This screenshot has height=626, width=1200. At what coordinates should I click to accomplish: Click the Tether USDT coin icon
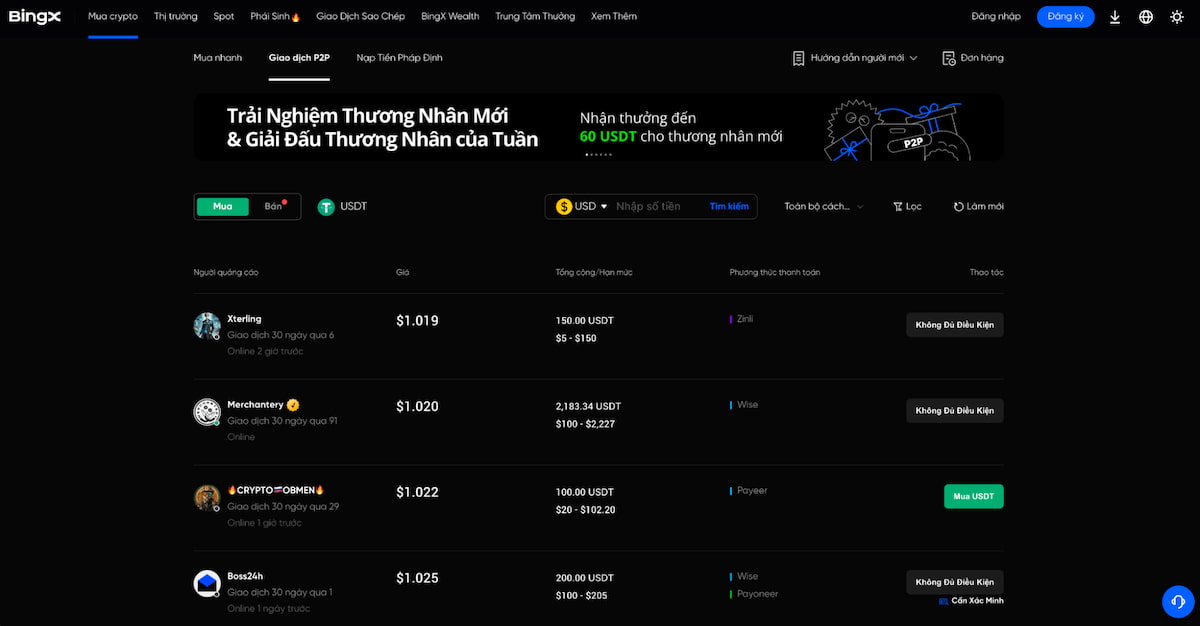tap(326, 207)
